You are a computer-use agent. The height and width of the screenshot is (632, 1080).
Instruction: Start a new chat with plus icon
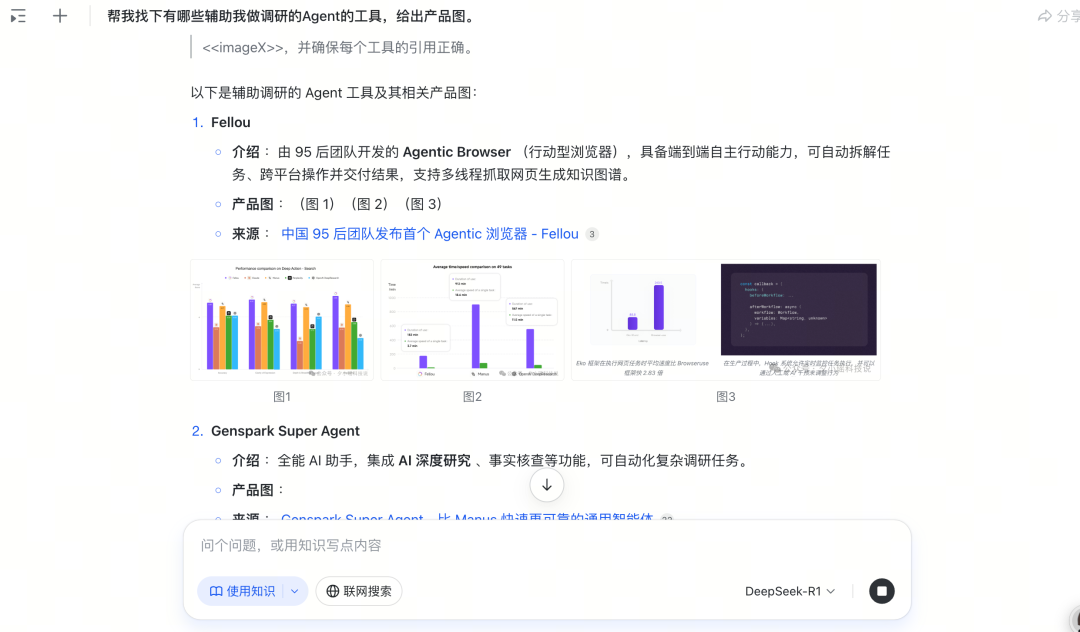[x=60, y=16]
